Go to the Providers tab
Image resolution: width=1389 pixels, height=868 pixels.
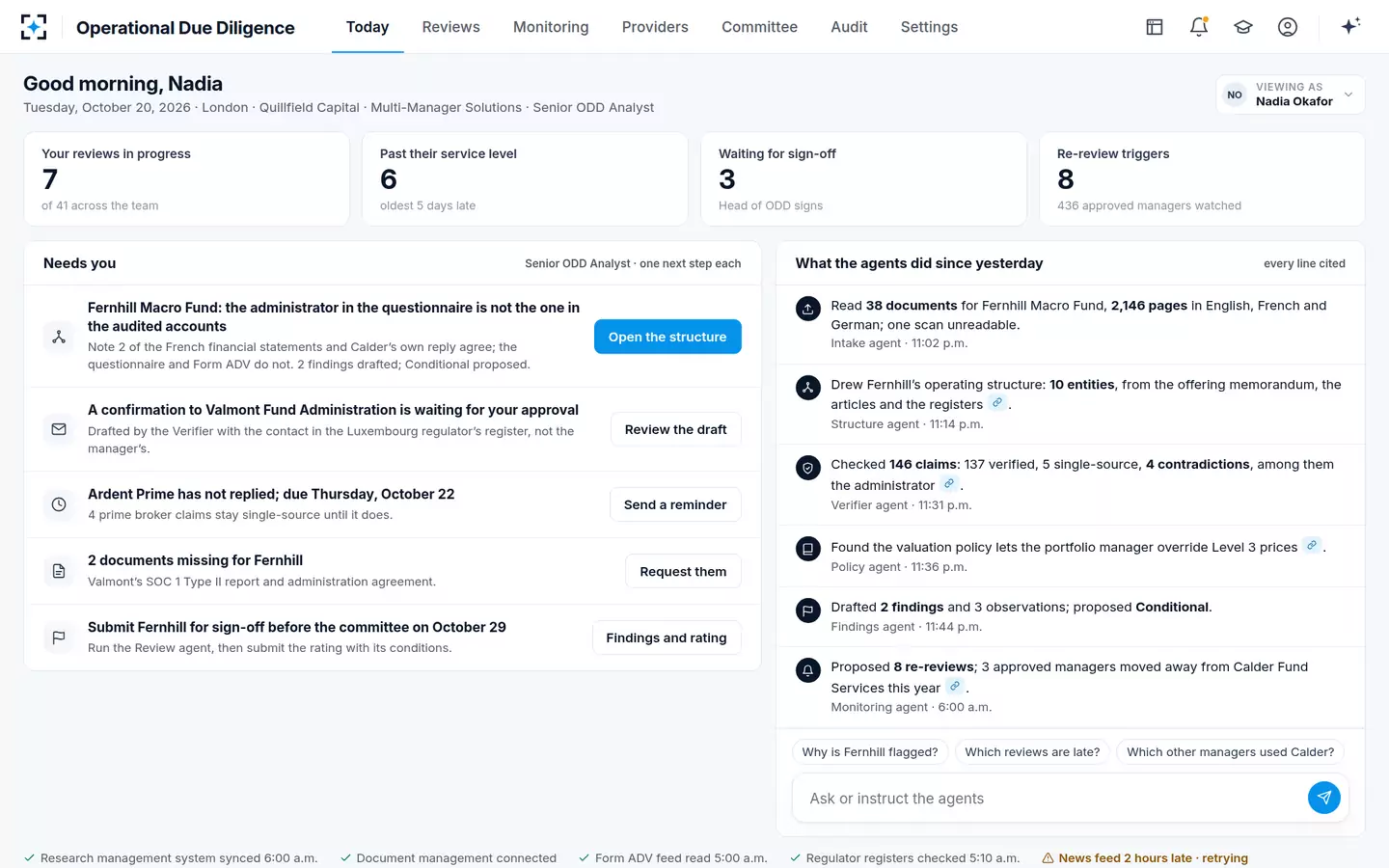point(655,27)
